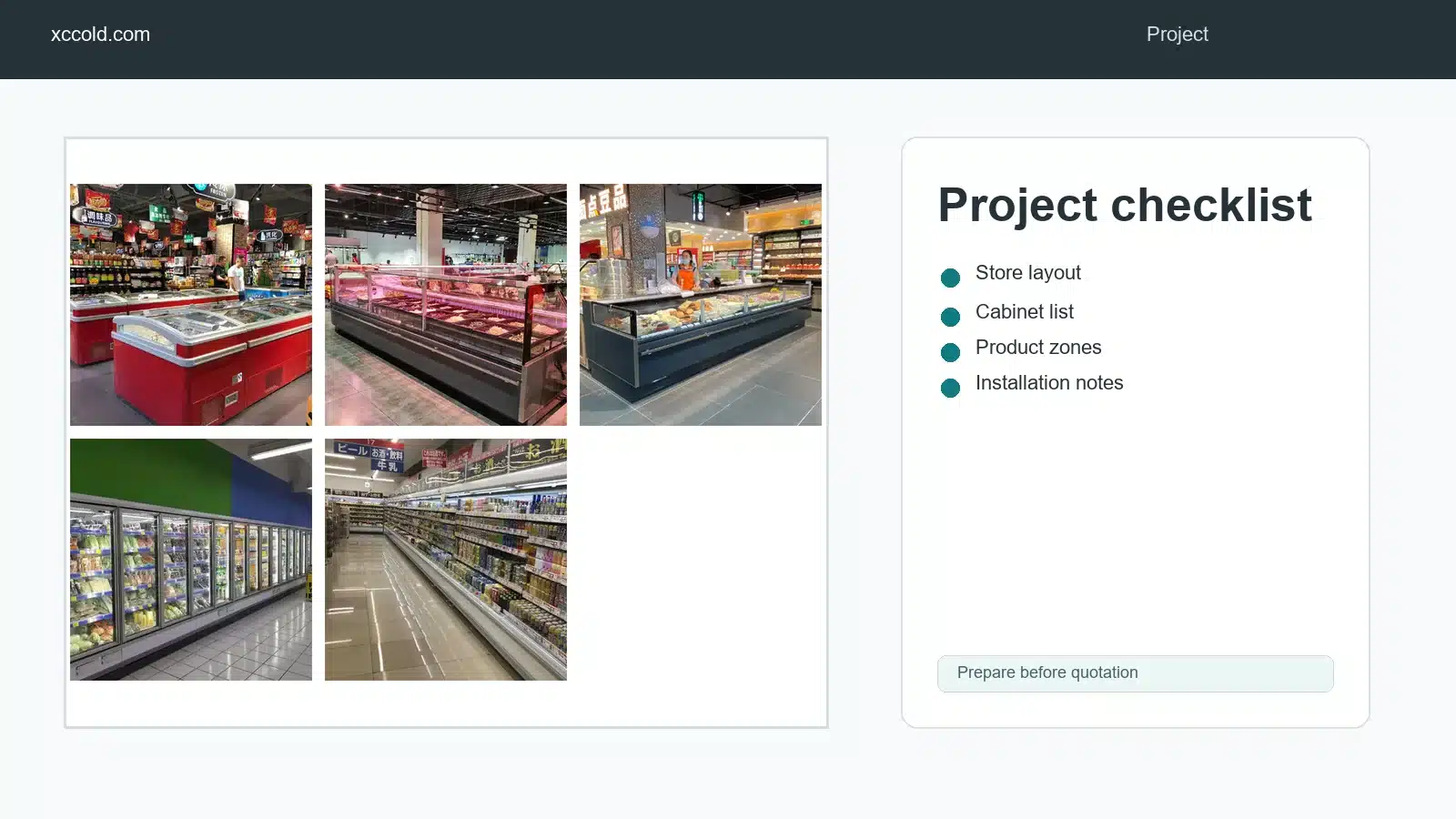The height and width of the screenshot is (819, 1456).
Task: Select the Cabinet list checklist item
Action: click(x=1025, y=312)
